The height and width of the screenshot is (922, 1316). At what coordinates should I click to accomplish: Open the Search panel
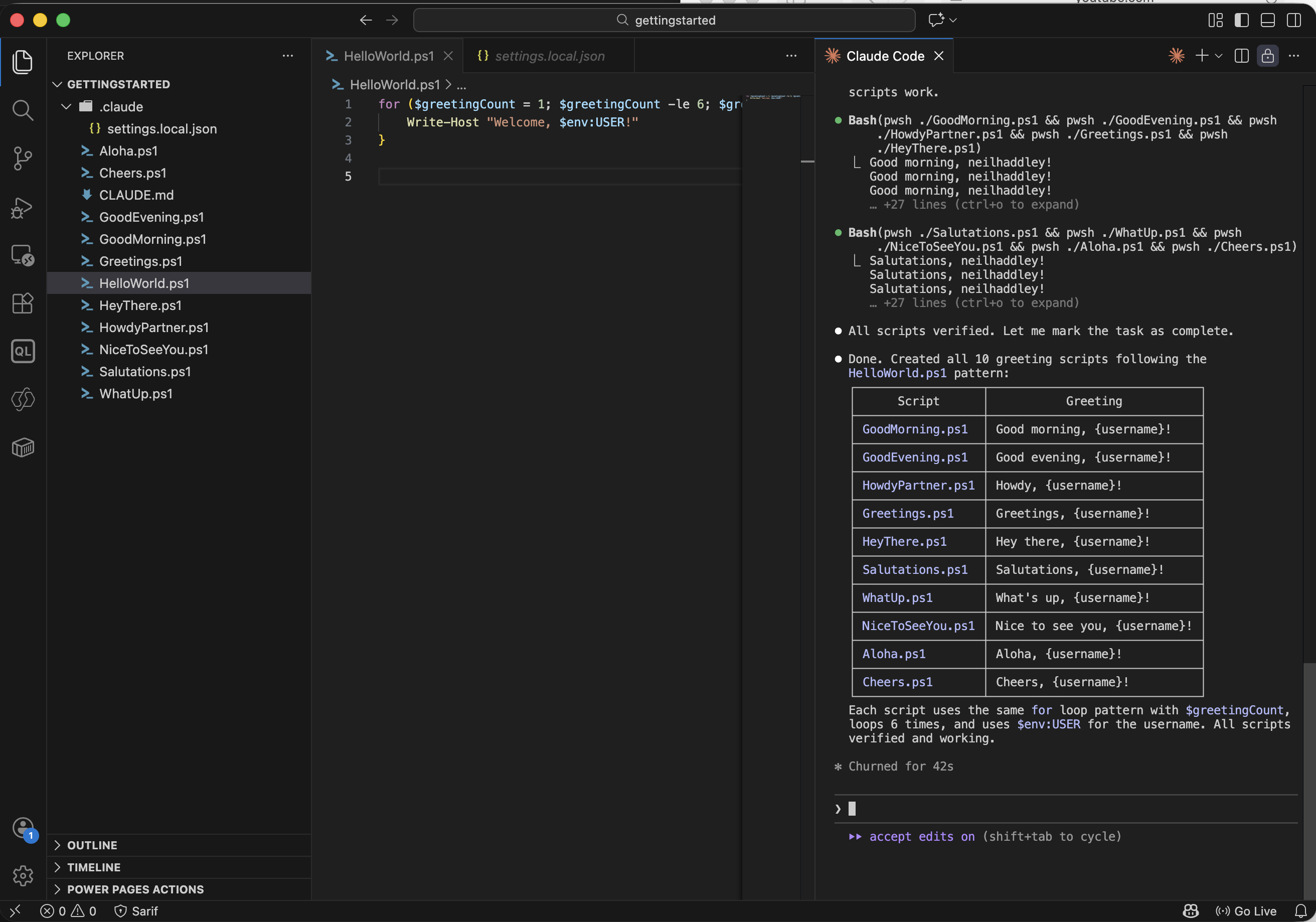pyautogui.click(x=23, y=110)
